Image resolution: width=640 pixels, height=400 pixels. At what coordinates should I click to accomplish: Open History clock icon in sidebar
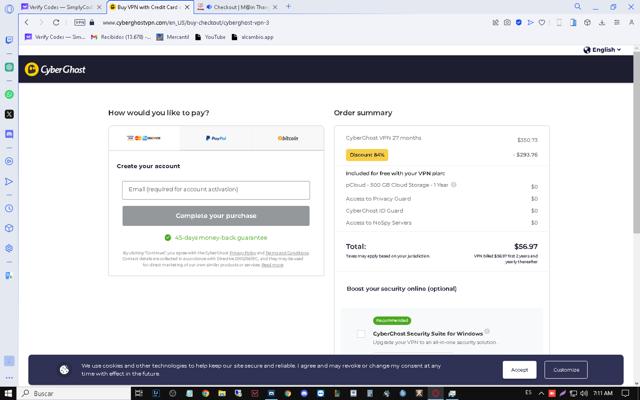tap(9, 209)
